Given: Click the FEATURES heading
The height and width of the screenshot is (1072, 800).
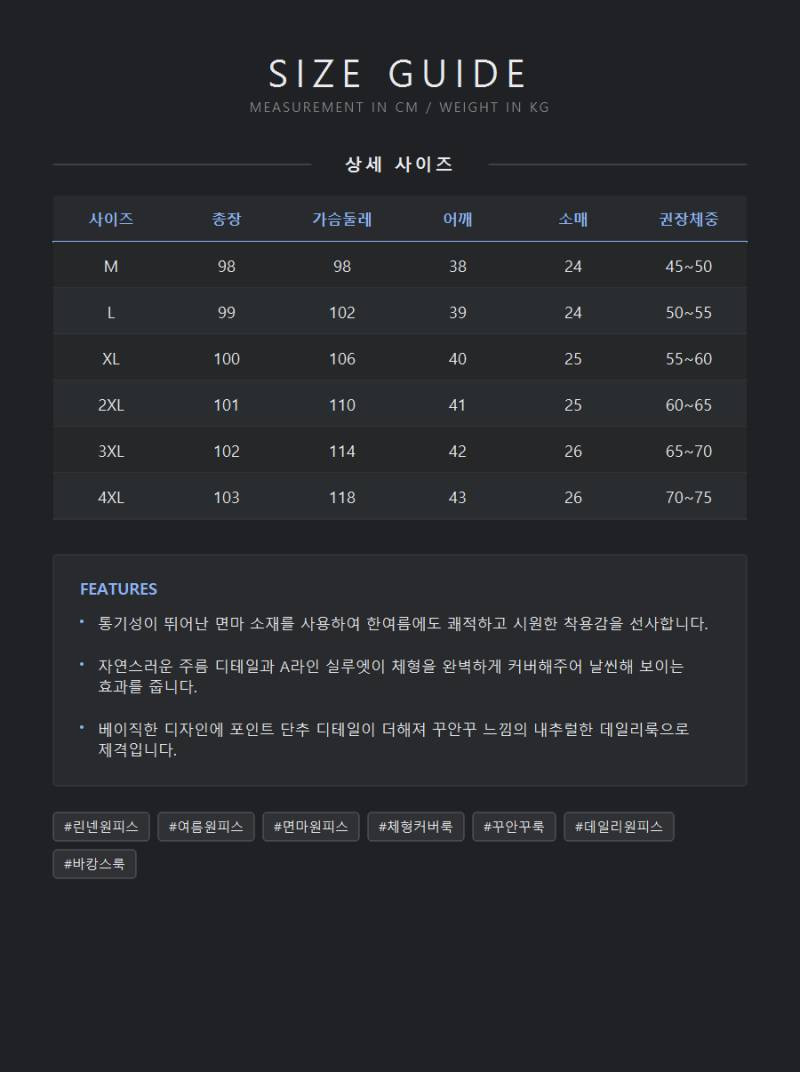Looking at the screenshot, I should point(118,589).
